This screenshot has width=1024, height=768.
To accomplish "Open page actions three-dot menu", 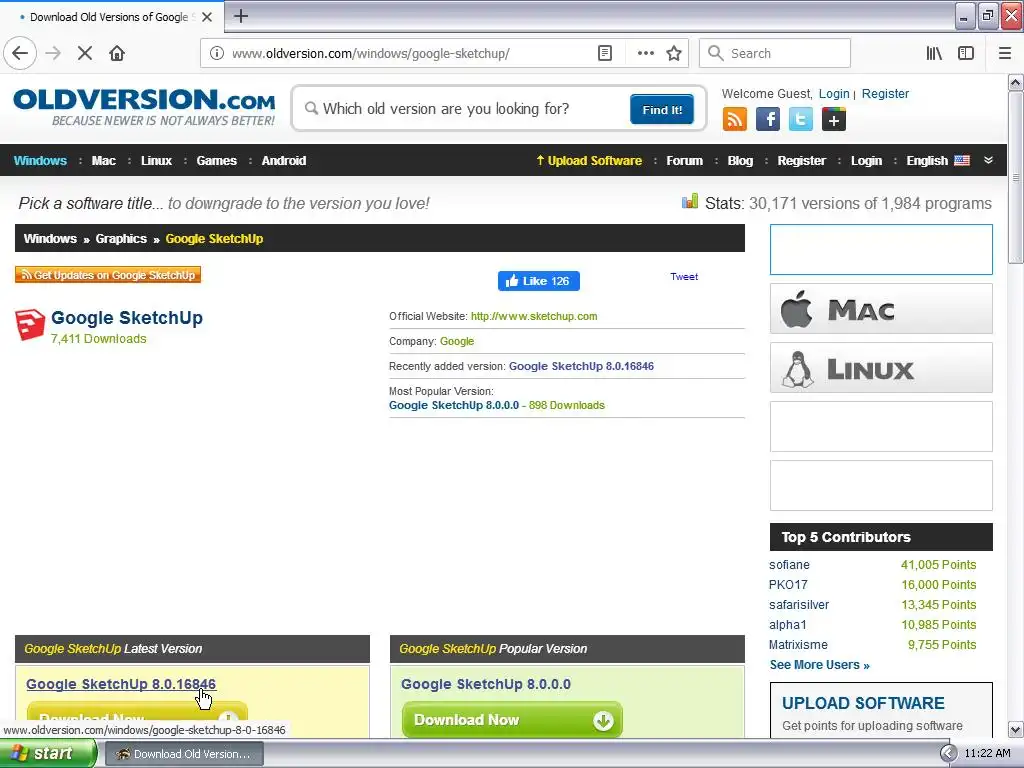I will 646,53.
